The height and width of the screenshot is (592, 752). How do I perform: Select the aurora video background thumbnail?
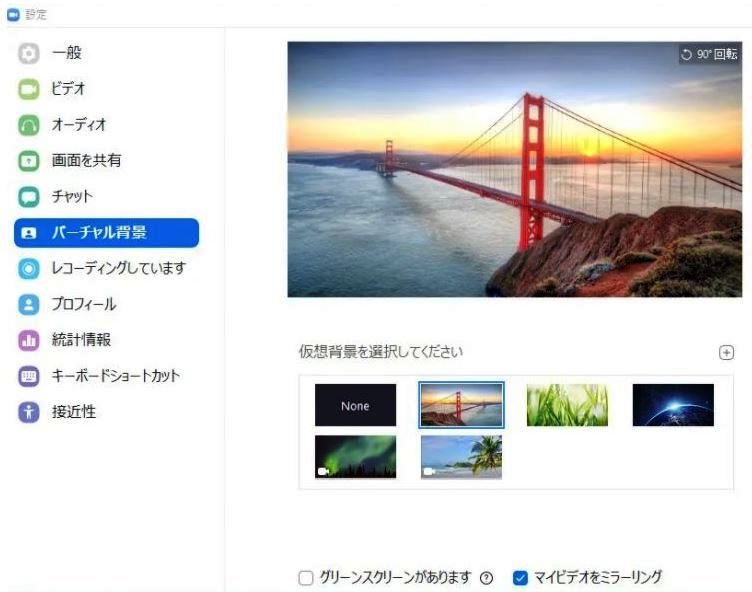coord(355,457)
